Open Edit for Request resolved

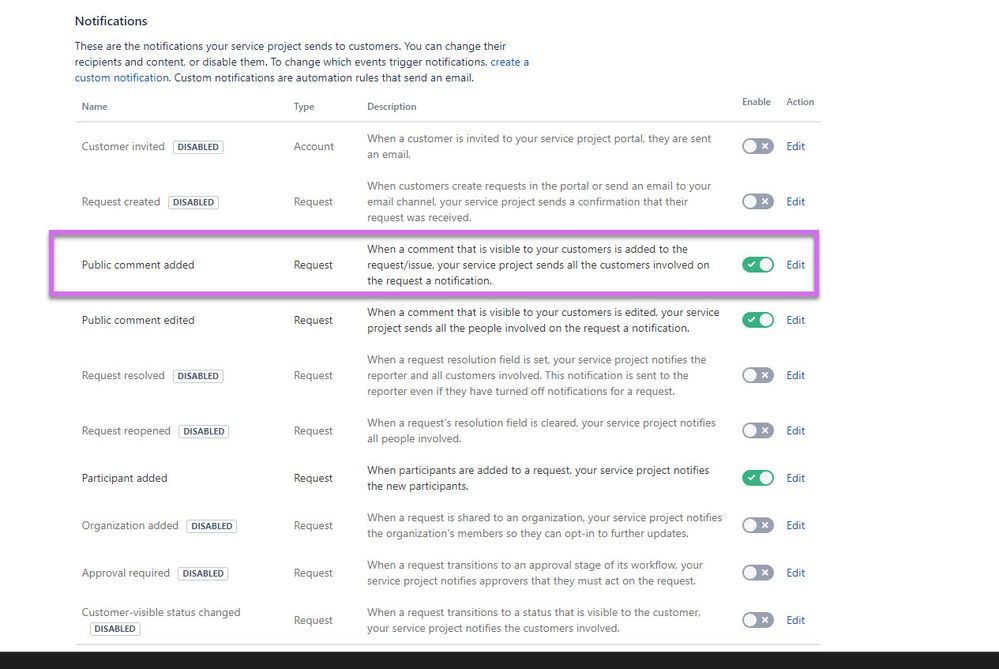click(795, 375)
